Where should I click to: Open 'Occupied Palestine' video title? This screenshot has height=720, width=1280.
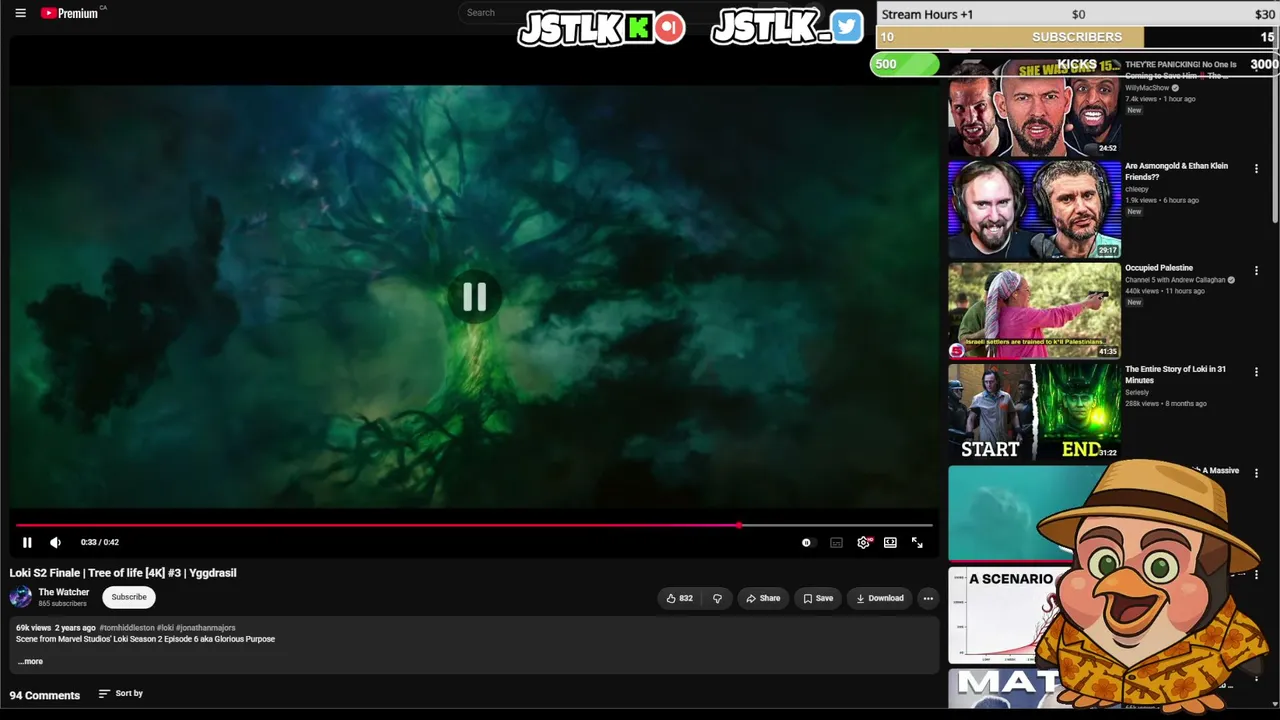click(x=1158, y=268)
